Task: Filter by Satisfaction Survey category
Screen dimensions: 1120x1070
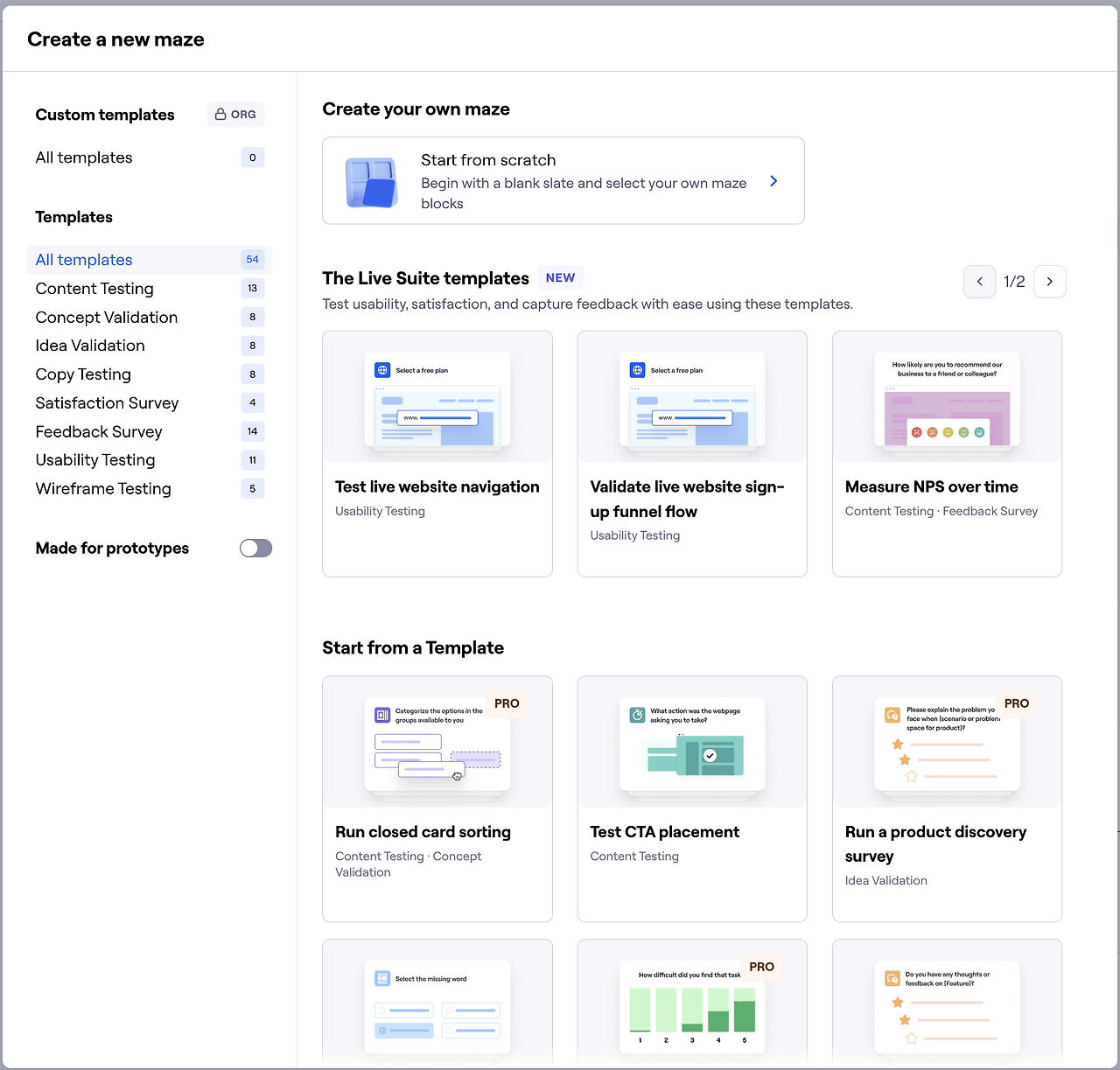Action: point(150,403)
